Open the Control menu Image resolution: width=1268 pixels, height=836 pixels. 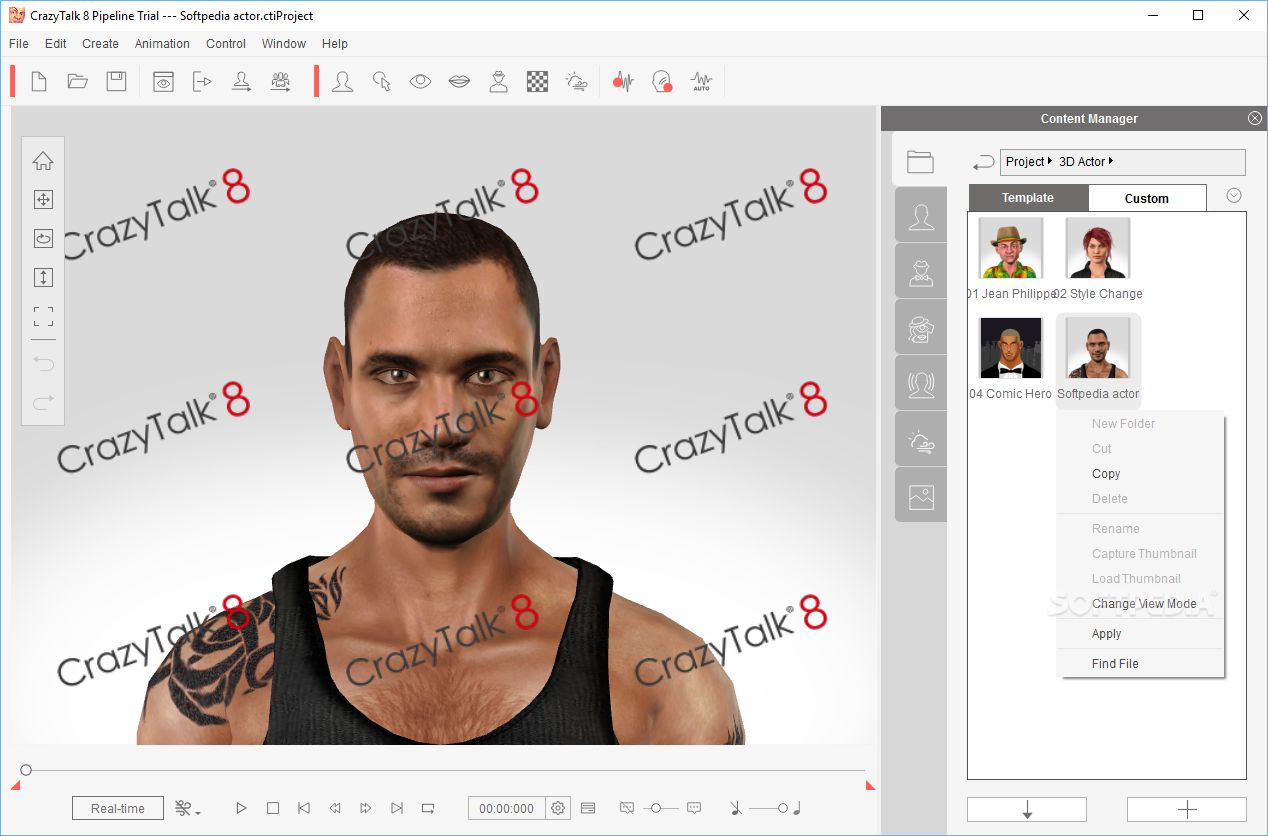(226, 44)
